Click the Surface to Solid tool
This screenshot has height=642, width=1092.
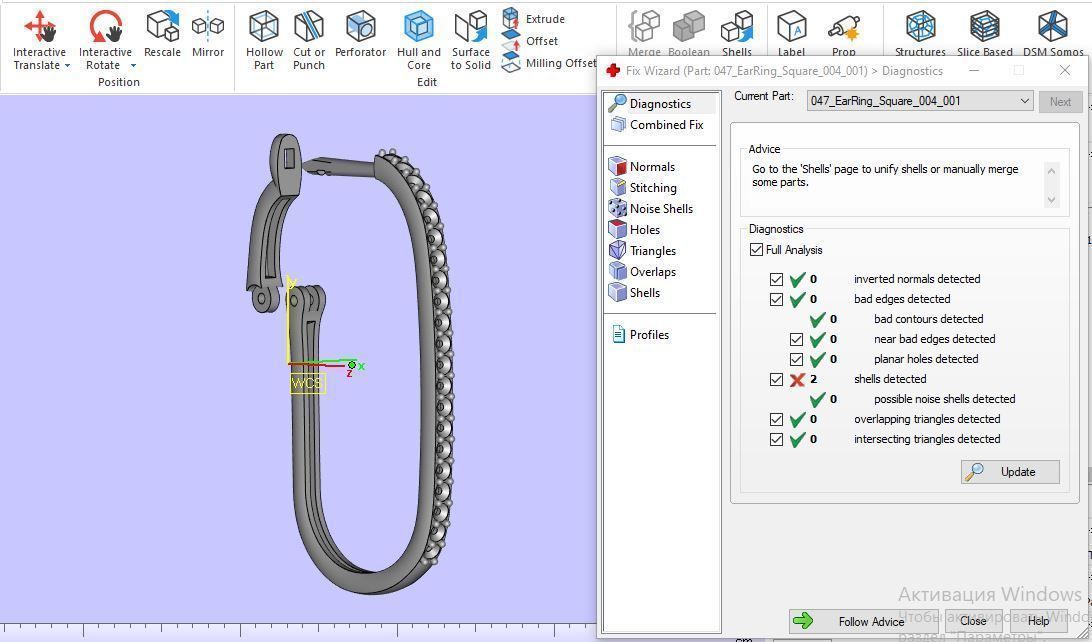coord(471,40)
